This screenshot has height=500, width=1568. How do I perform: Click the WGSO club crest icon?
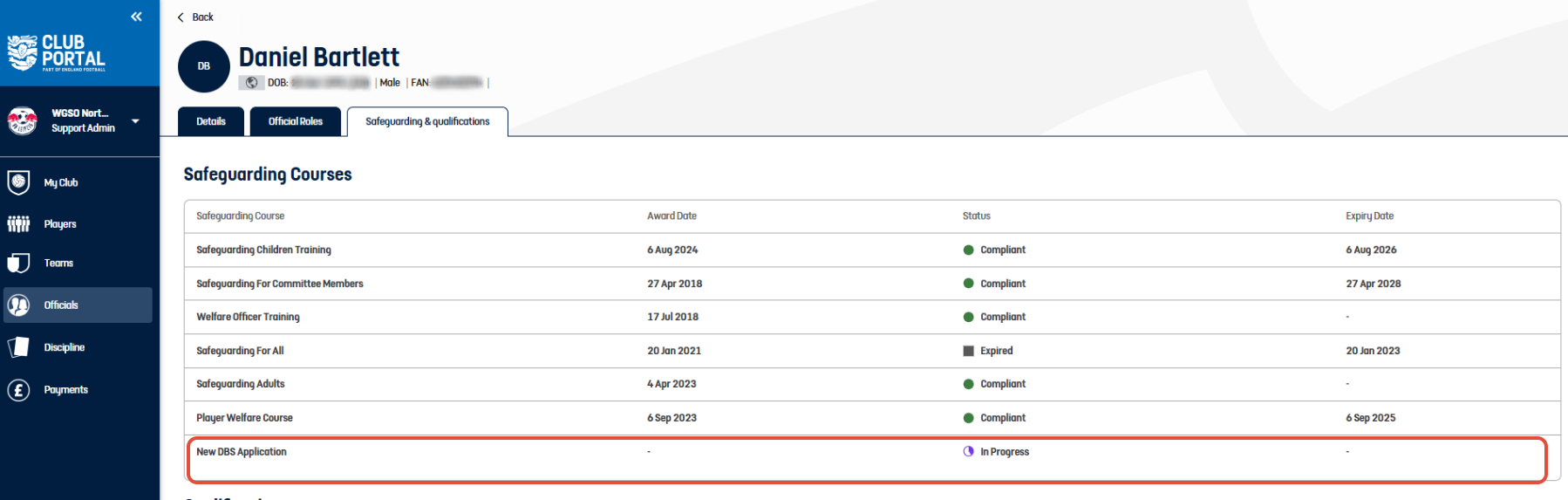(22, 120)
